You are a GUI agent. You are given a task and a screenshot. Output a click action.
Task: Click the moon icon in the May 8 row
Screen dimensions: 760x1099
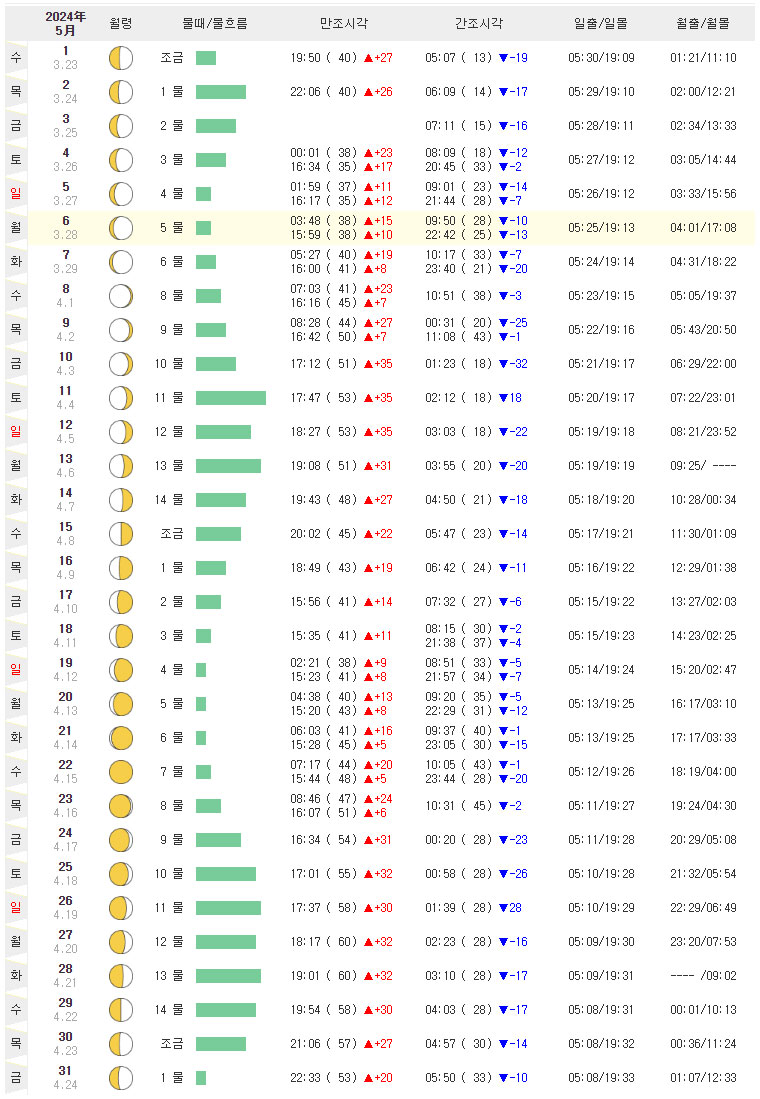point(121,296)
